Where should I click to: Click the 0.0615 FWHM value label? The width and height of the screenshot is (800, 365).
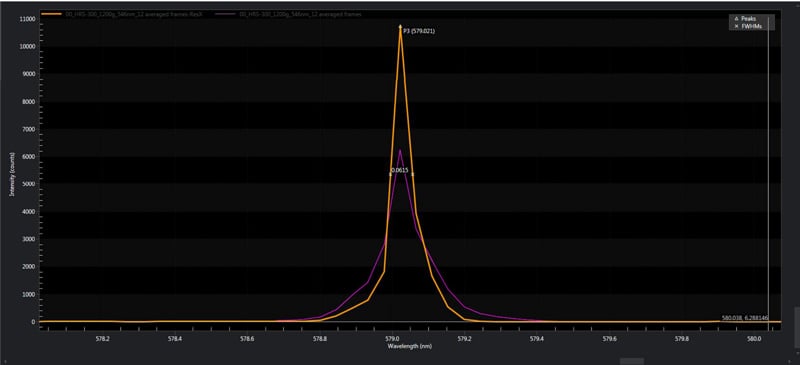(401, 170)
